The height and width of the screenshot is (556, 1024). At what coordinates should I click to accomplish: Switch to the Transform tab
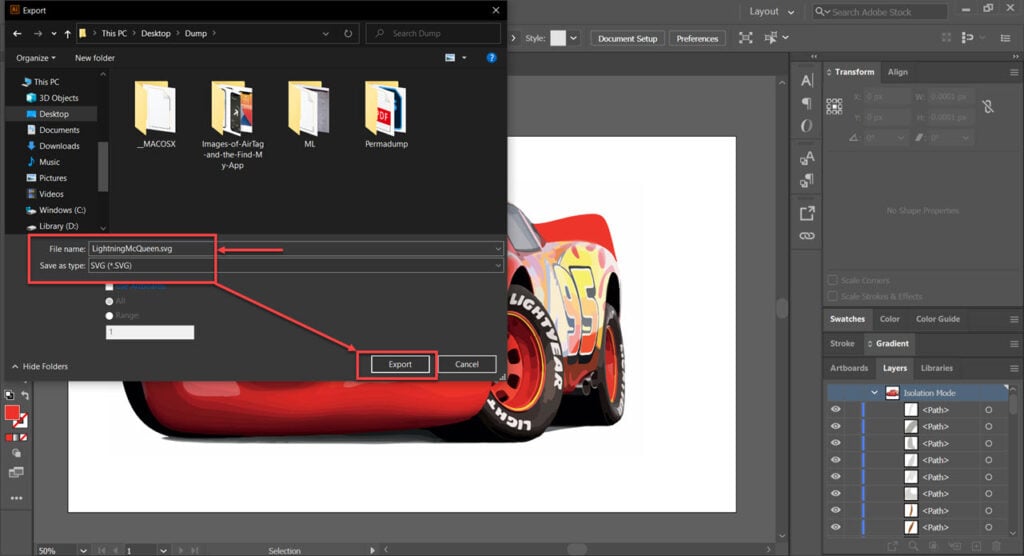tap(854, 72)
